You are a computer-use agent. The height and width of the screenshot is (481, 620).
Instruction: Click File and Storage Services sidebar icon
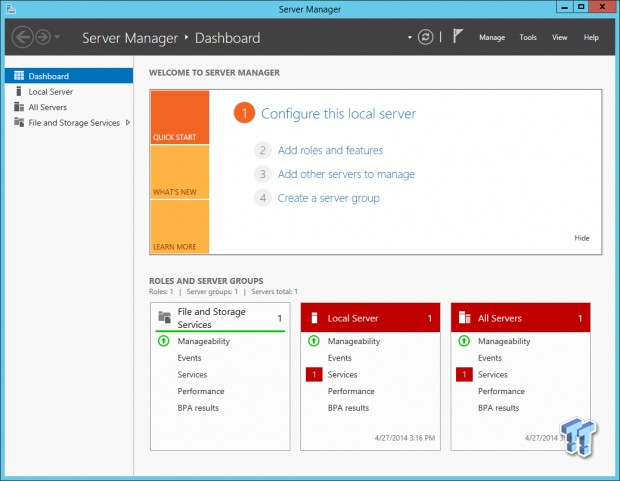tap(19, 122)
